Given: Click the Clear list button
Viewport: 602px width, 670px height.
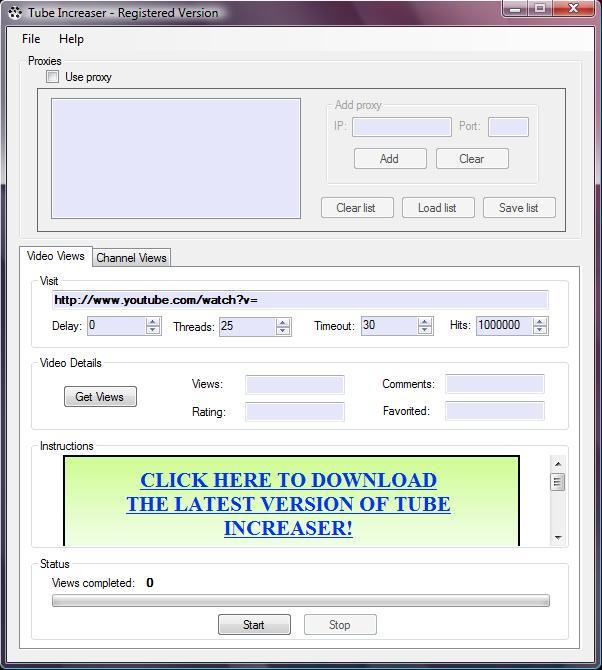Looking at the screenshot, I should [x=357, y=208].
